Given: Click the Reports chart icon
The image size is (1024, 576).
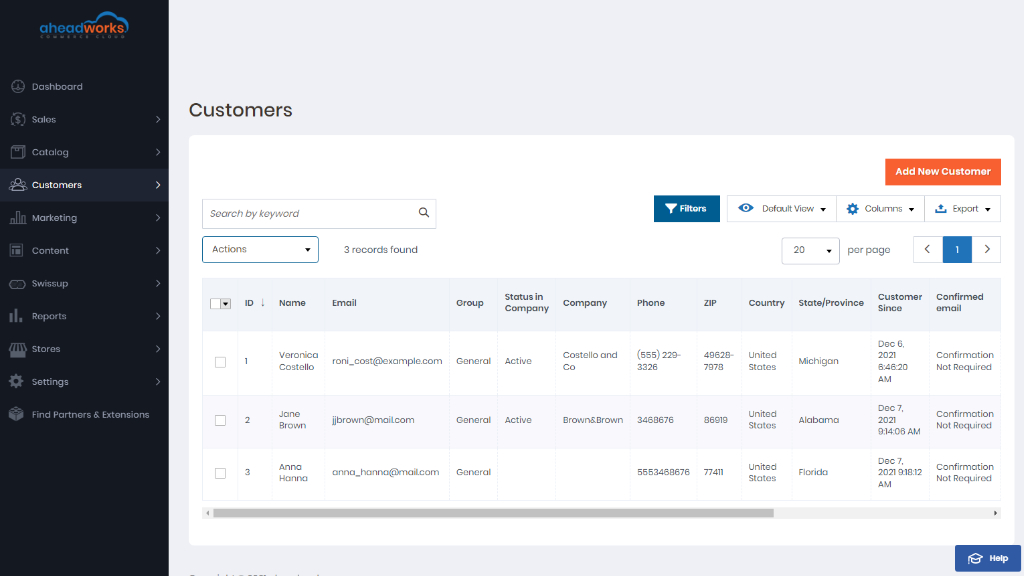Looking at the screenshot, I should [16, 316].
